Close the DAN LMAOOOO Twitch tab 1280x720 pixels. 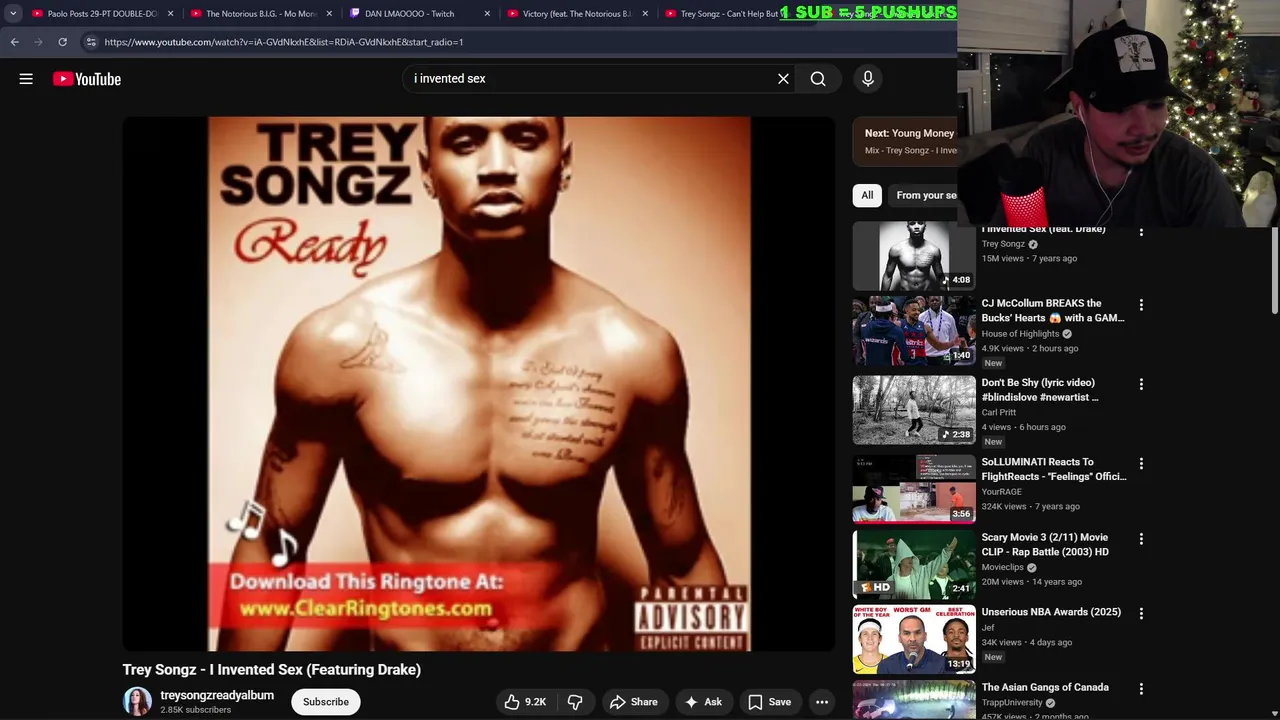(x=487, y=14)
